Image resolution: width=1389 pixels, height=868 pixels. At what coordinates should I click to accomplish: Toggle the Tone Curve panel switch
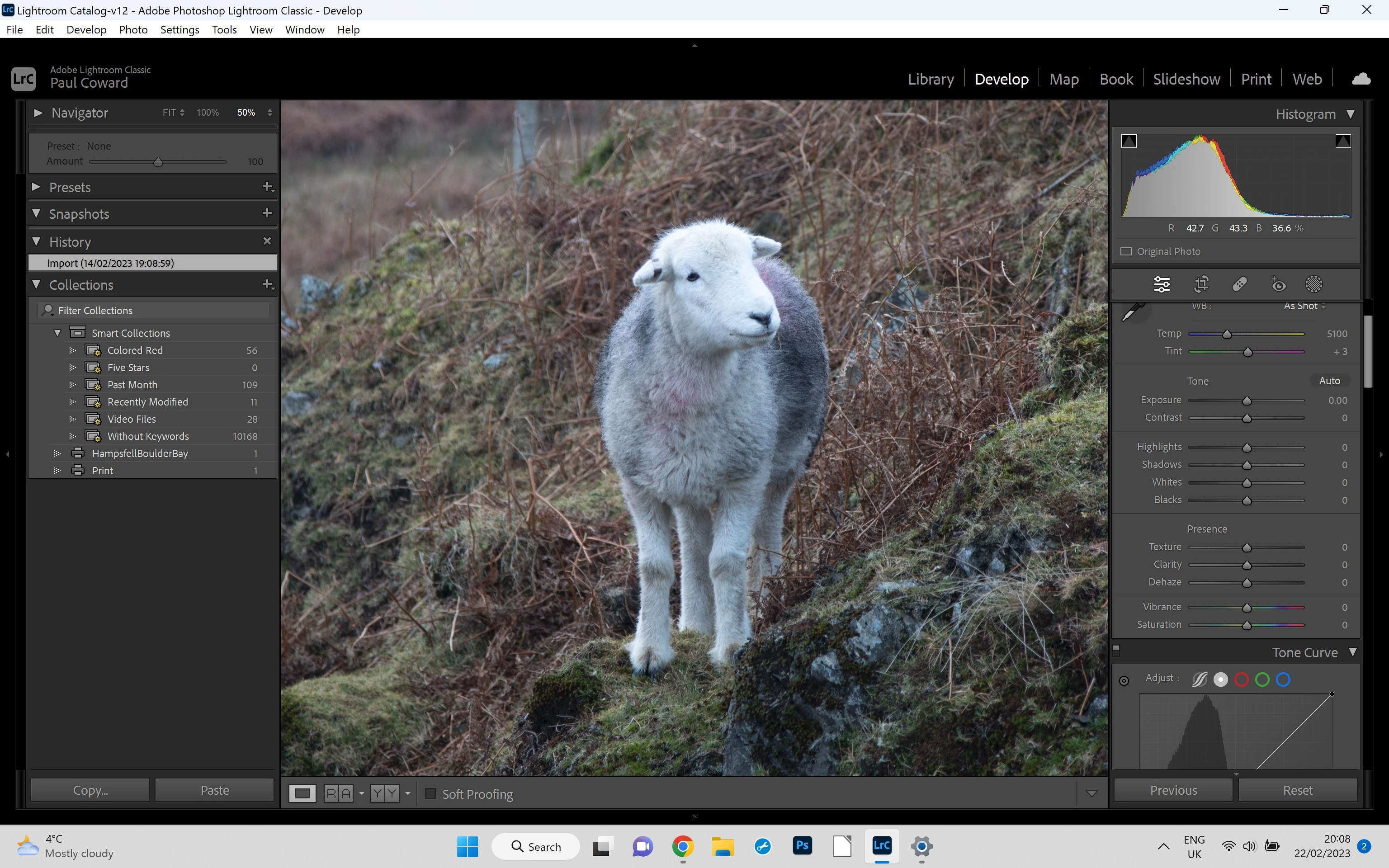(1116, 651)
